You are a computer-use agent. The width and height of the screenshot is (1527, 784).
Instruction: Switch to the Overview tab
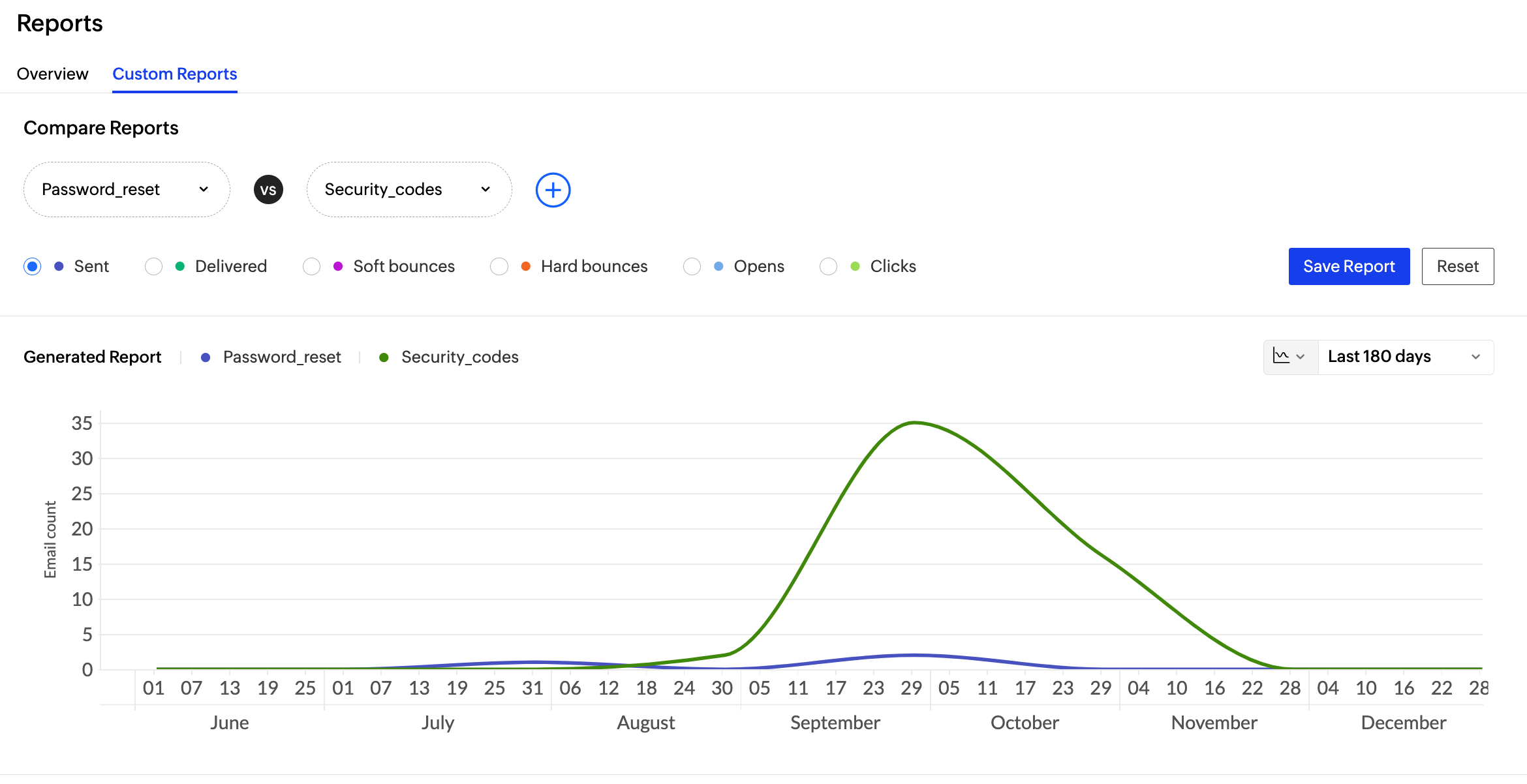tap(52, 74)
